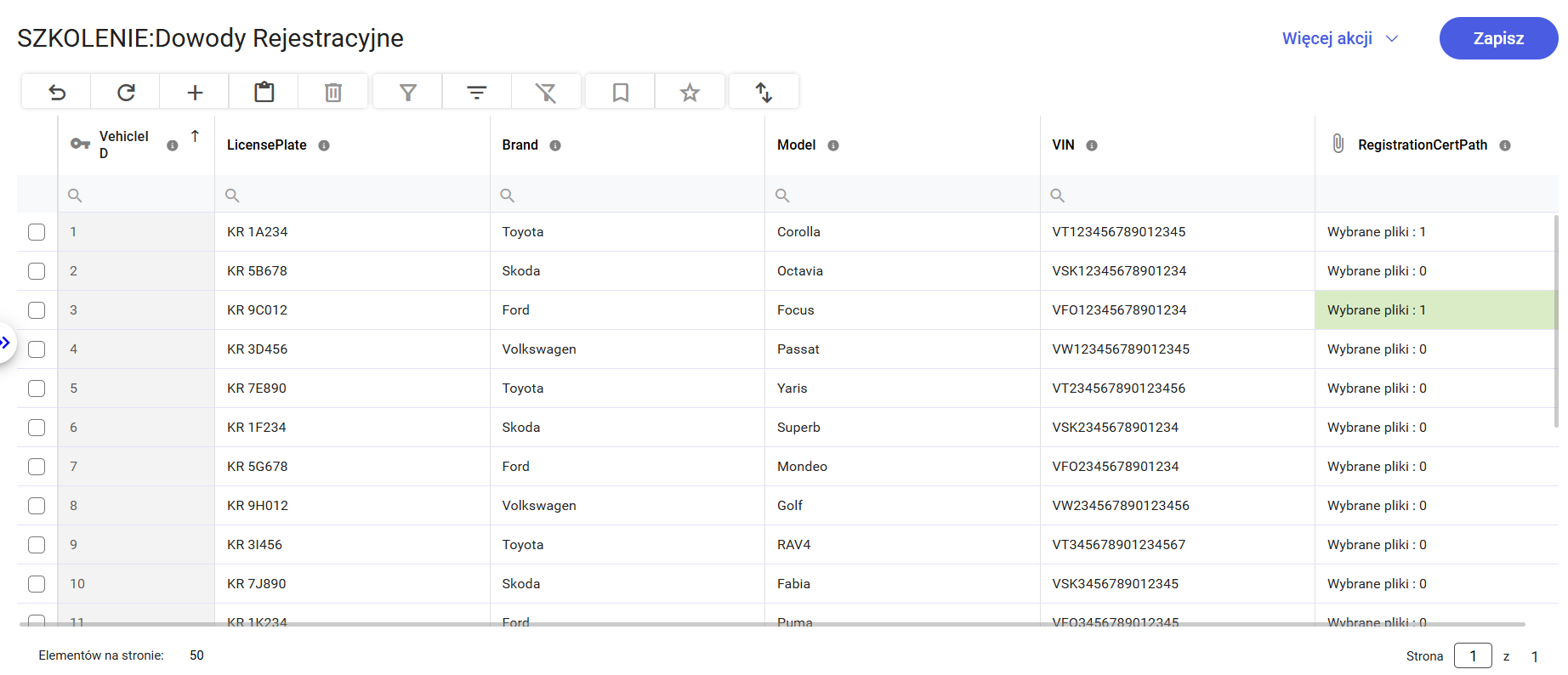Sort by the LicensePlate column header
The width and height of the screenshot is (1568, 675).
pyautogui.click(x=266, y=145)
